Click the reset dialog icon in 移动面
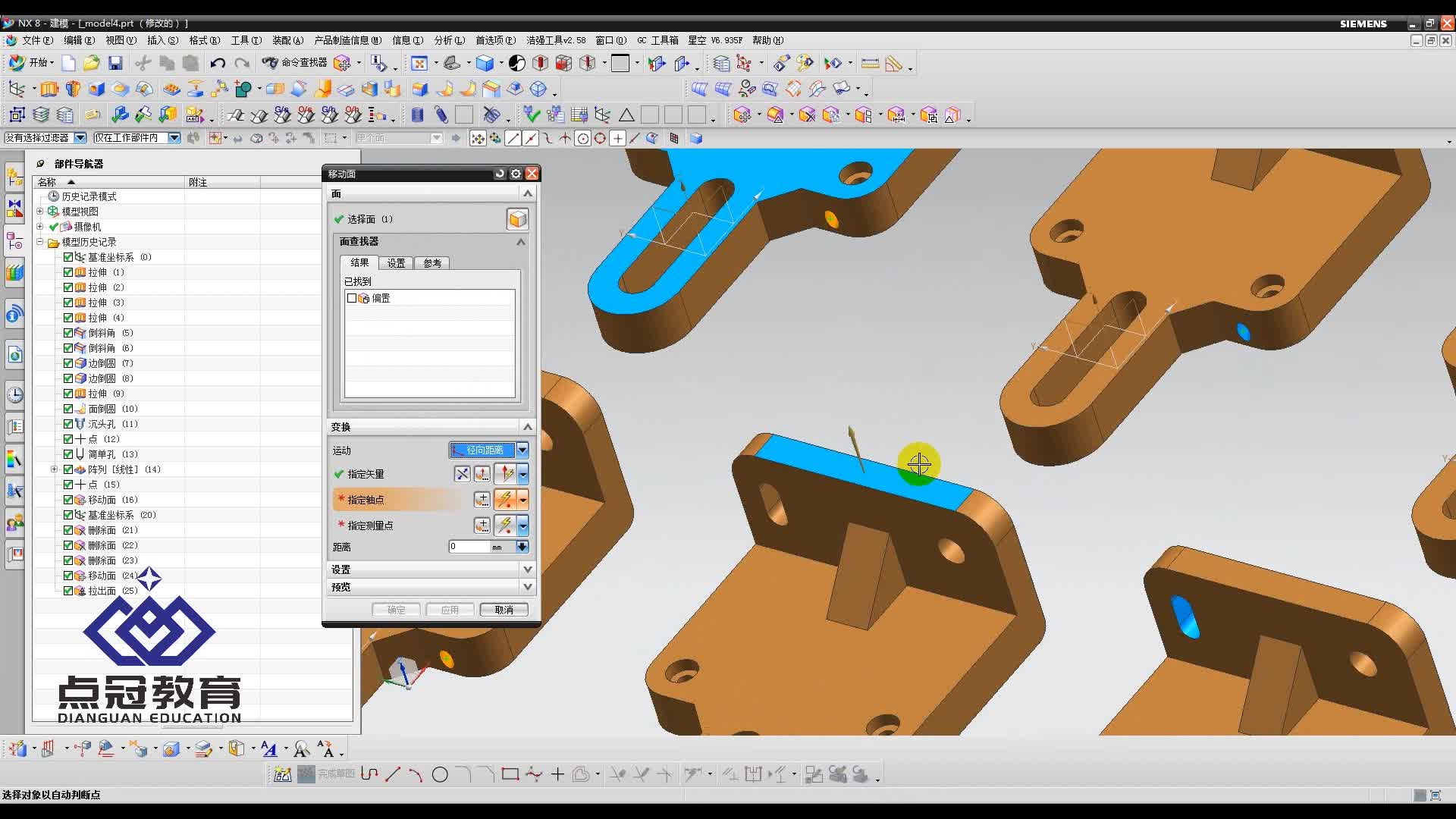The height and width of the screenshot is (819, 1456). tap(499, 174)
